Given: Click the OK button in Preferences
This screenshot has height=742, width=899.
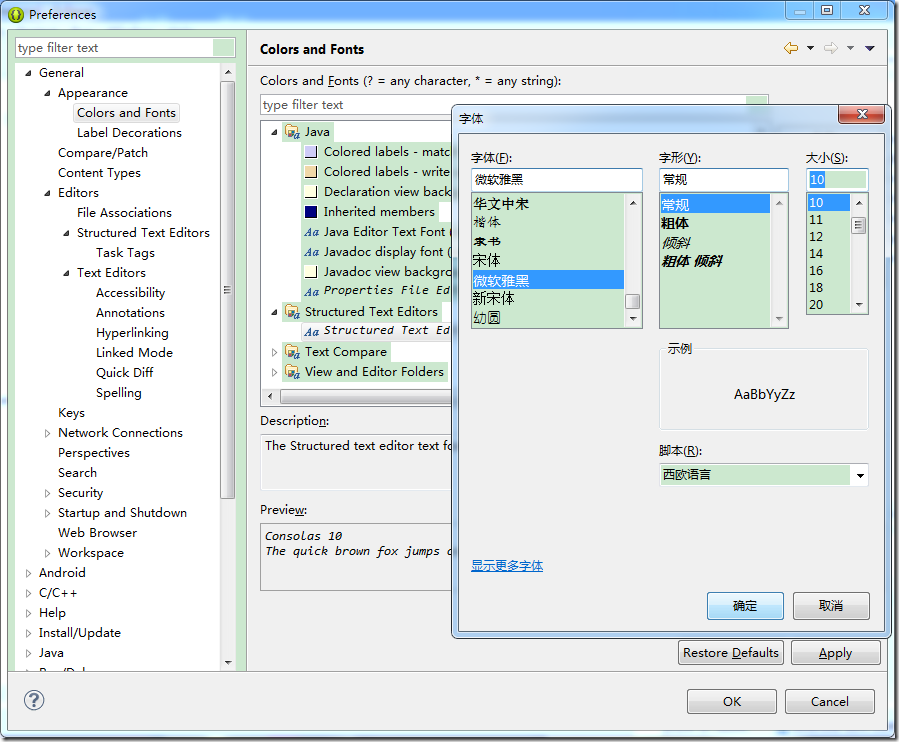Looking at the screenshot, I should 732,701.
